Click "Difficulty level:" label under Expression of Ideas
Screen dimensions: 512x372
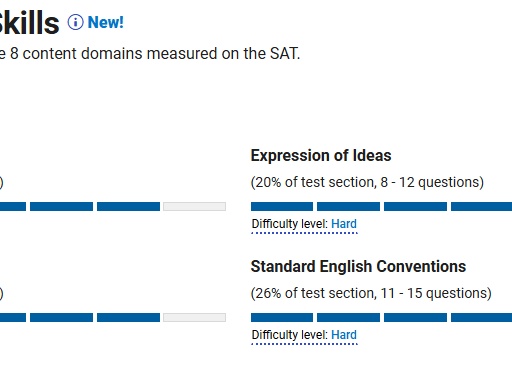coord(290,224)
